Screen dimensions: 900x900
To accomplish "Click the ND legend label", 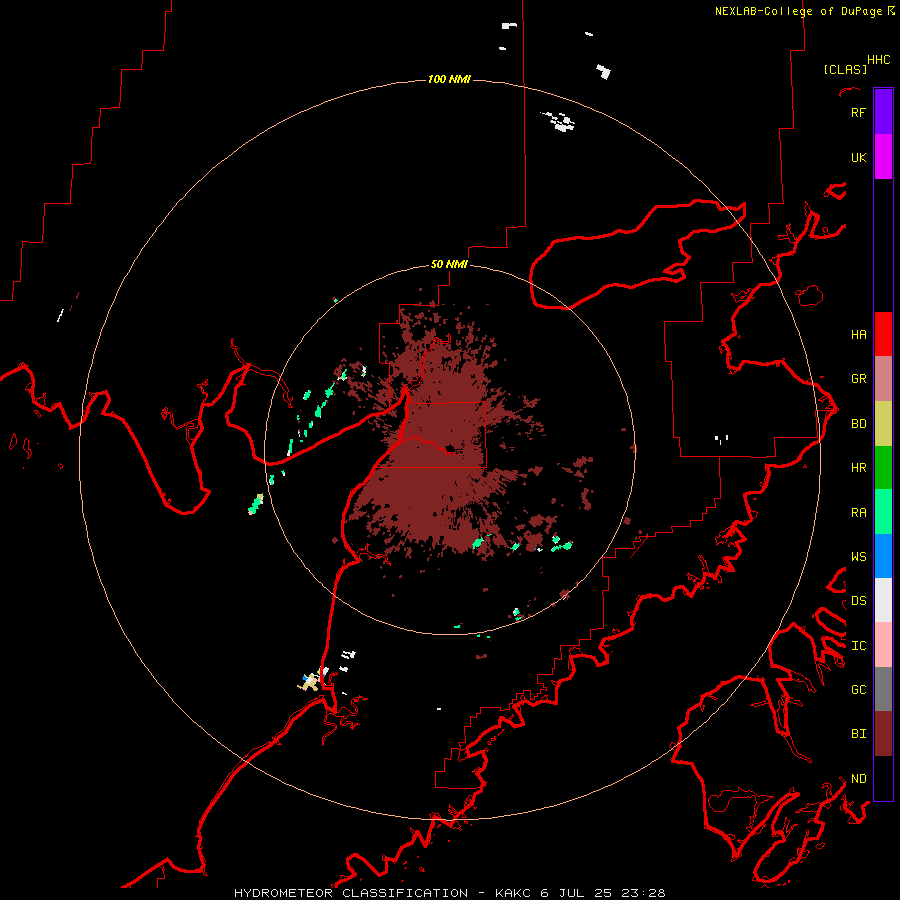I will (x=858, y=779).
